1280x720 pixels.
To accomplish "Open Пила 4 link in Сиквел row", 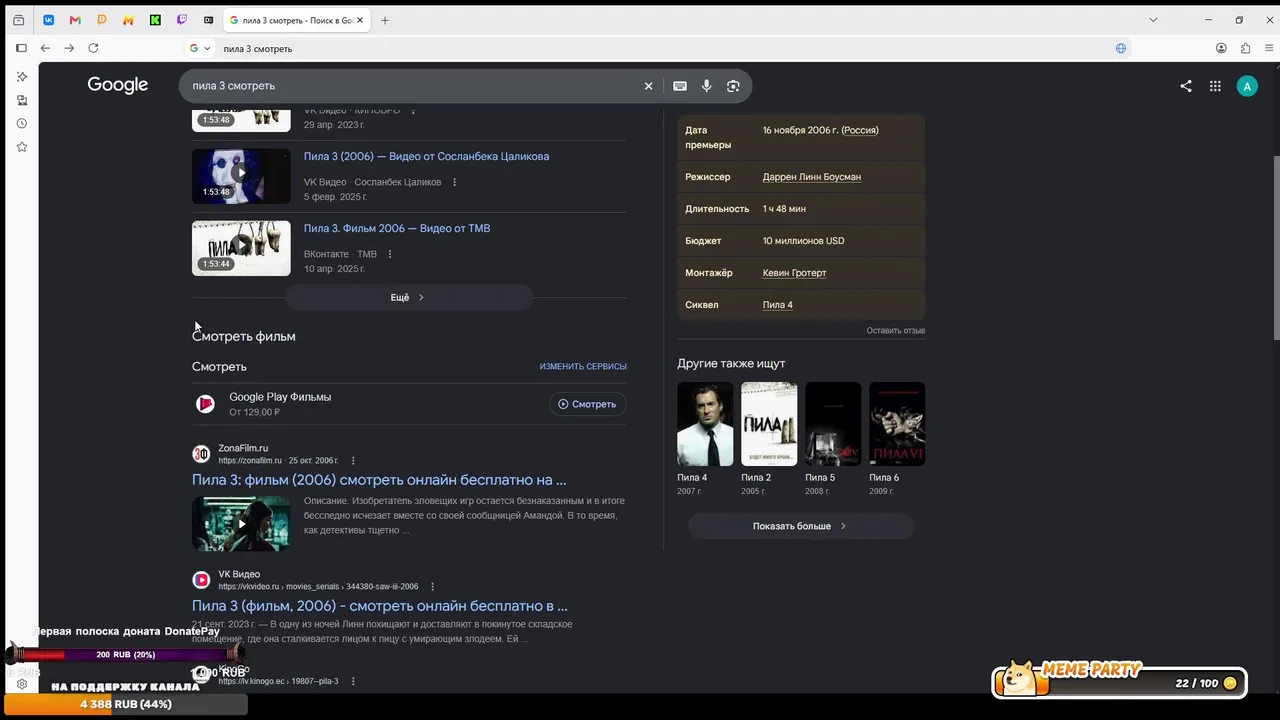I will (x=778, y=305).
